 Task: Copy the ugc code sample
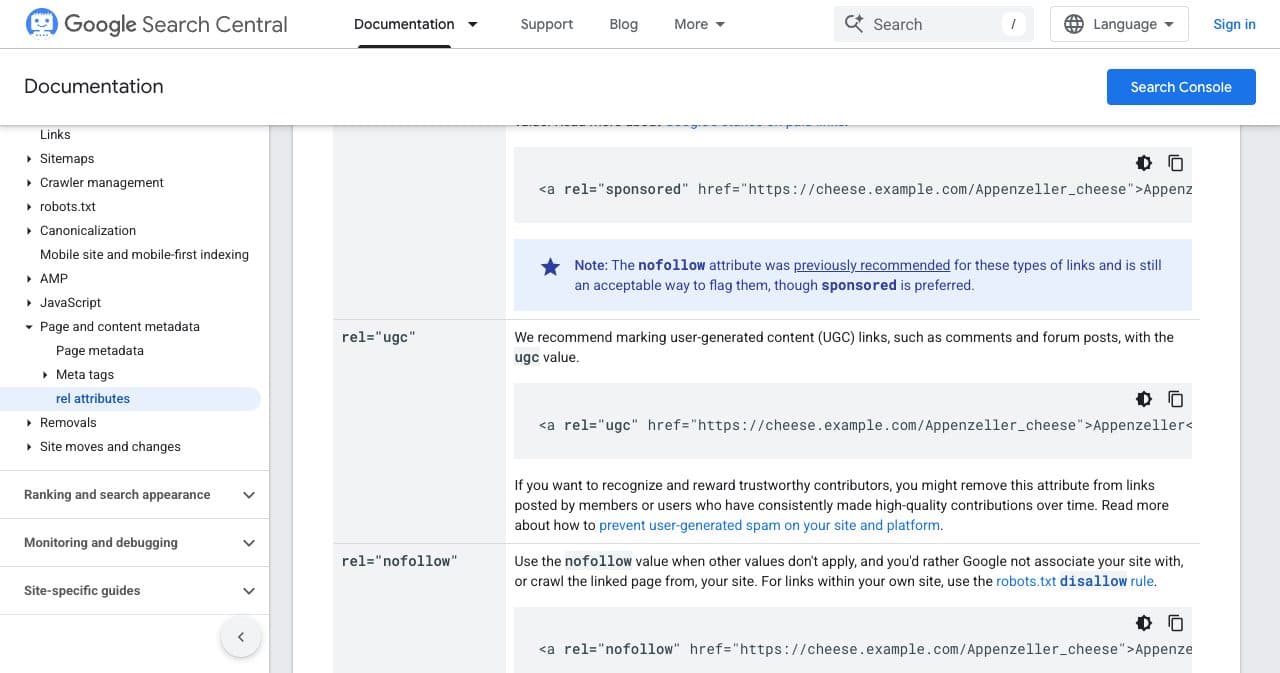pyautogui.click(x=1176, y=399)
